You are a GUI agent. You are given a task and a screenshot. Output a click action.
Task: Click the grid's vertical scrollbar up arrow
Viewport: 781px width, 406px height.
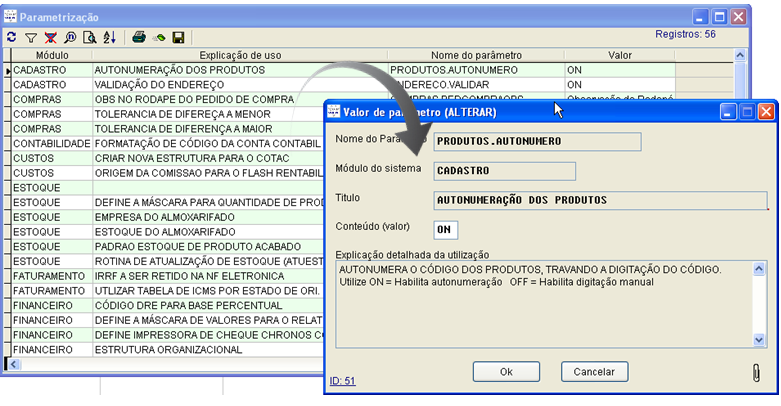coord(740,55)
